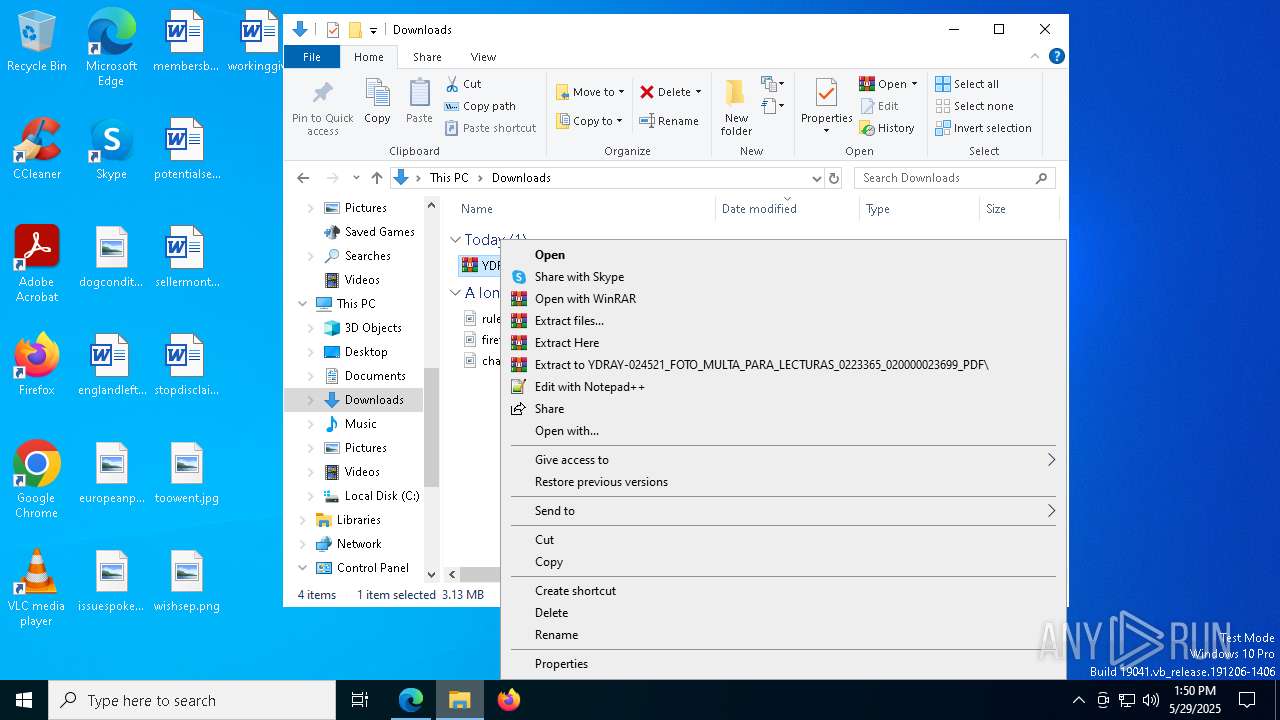Select VLC media player desktop icon
1280x720 pixels.
coord(36,589)
